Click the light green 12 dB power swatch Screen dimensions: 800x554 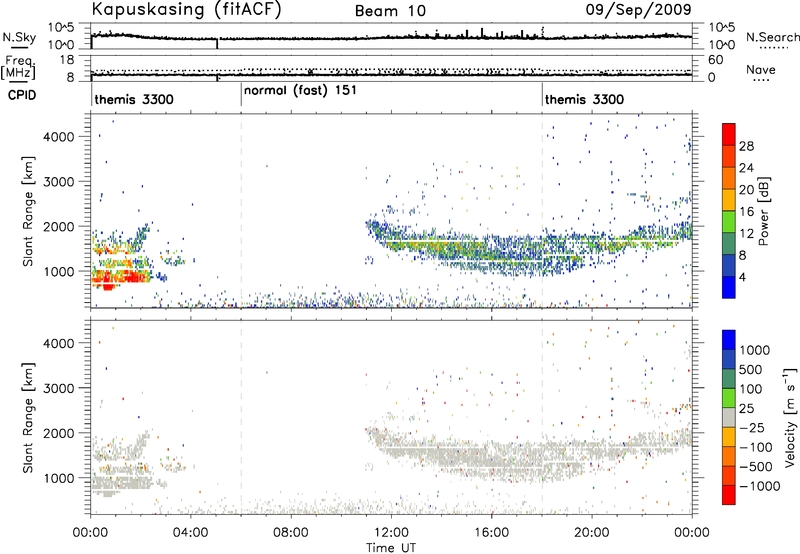pos(729,222)
